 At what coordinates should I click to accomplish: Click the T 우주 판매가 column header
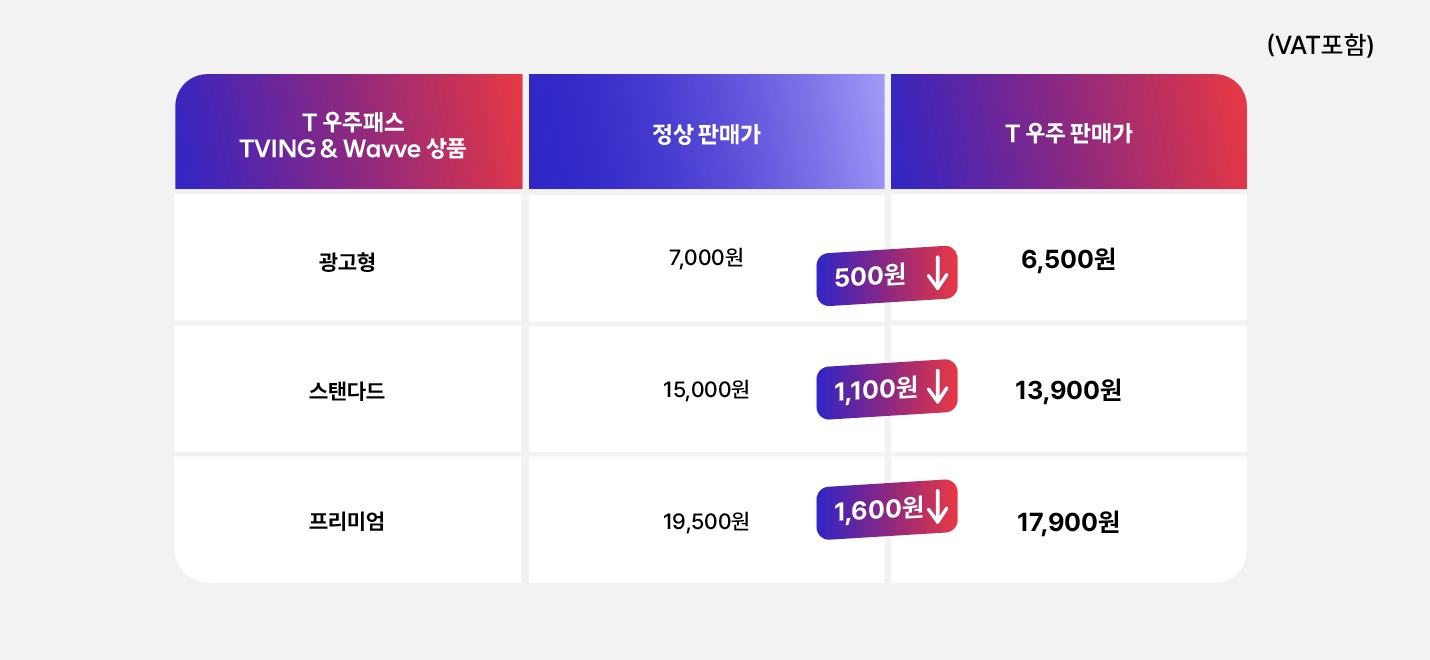(x=1068, y=134)
